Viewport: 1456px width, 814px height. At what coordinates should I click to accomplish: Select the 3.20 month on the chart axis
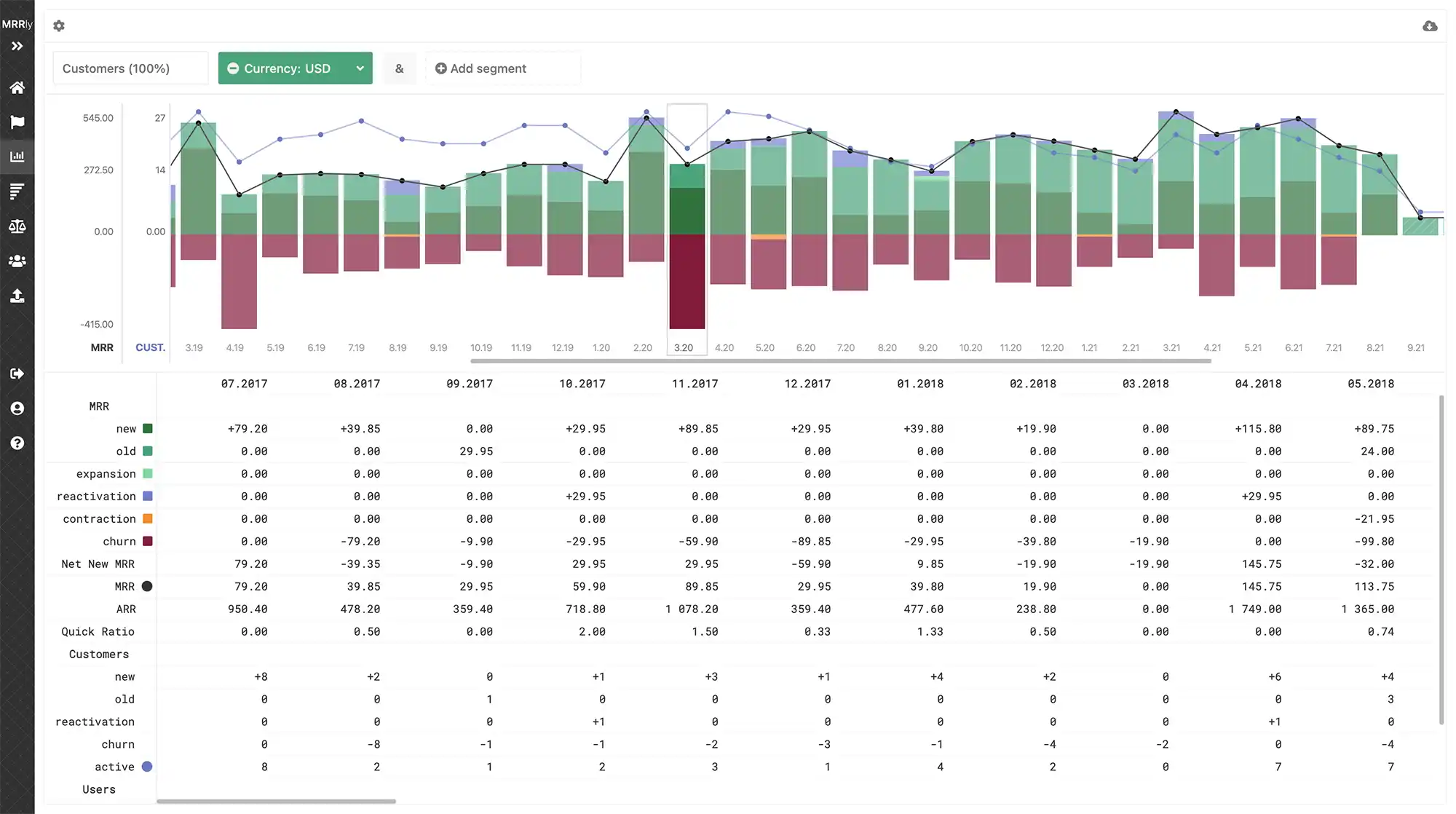684,347
